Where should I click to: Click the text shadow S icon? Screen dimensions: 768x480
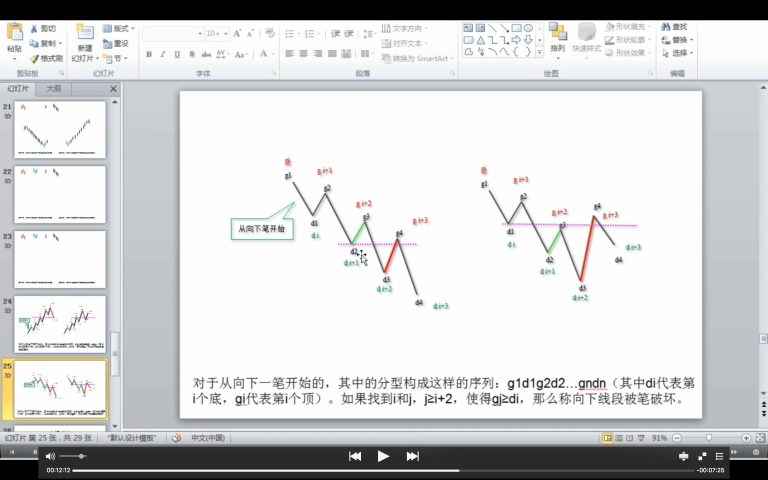pos(191,54)
